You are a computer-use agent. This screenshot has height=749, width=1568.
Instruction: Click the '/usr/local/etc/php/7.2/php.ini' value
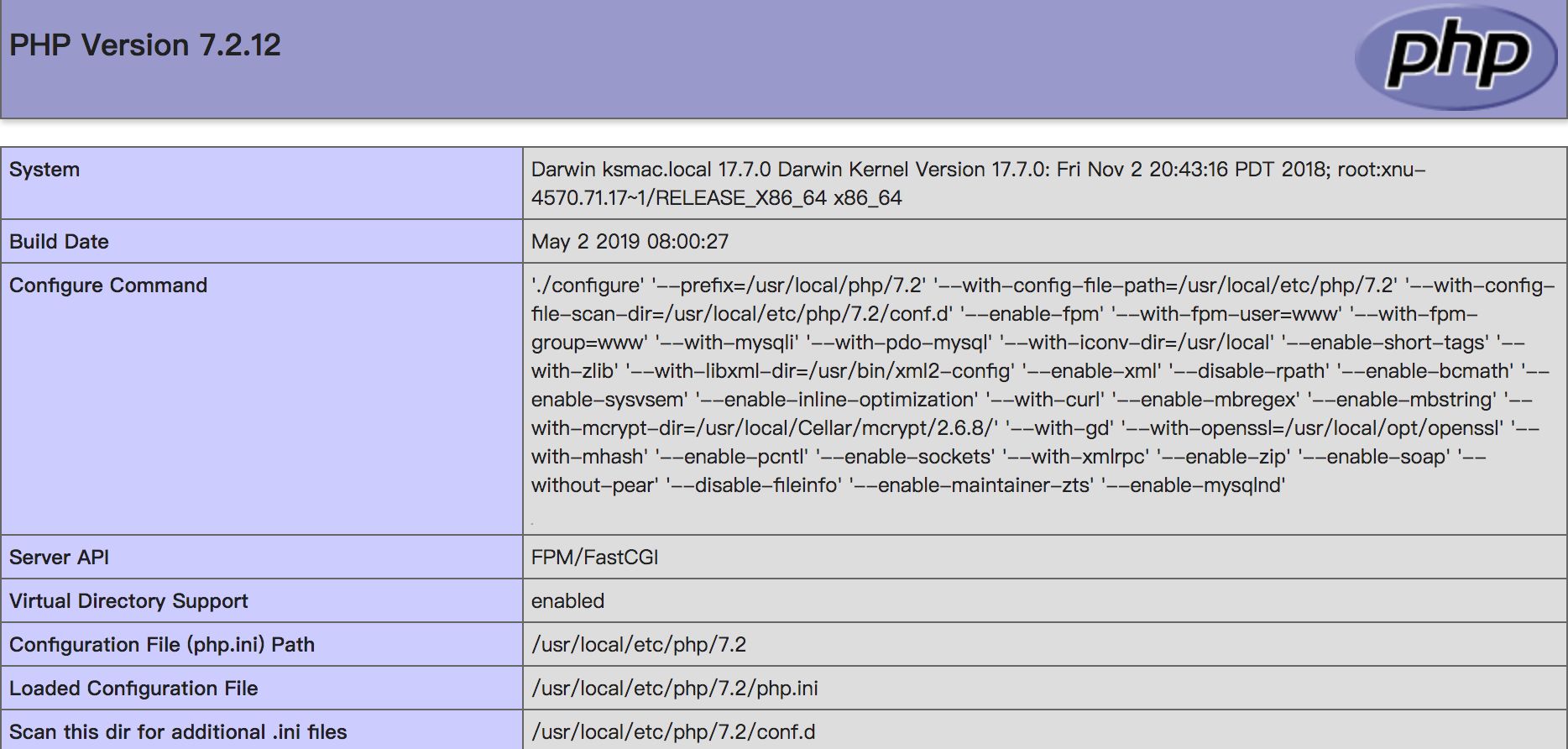point(674,689)
